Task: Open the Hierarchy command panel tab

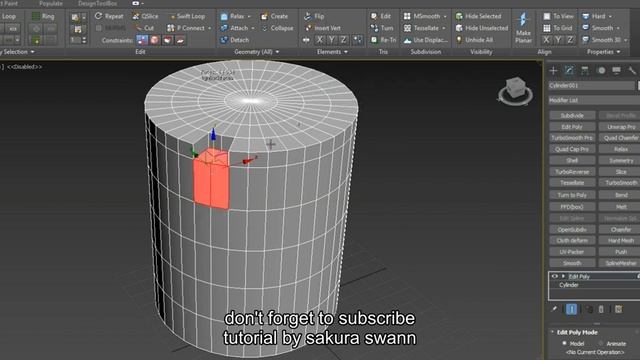Action: 585,71
